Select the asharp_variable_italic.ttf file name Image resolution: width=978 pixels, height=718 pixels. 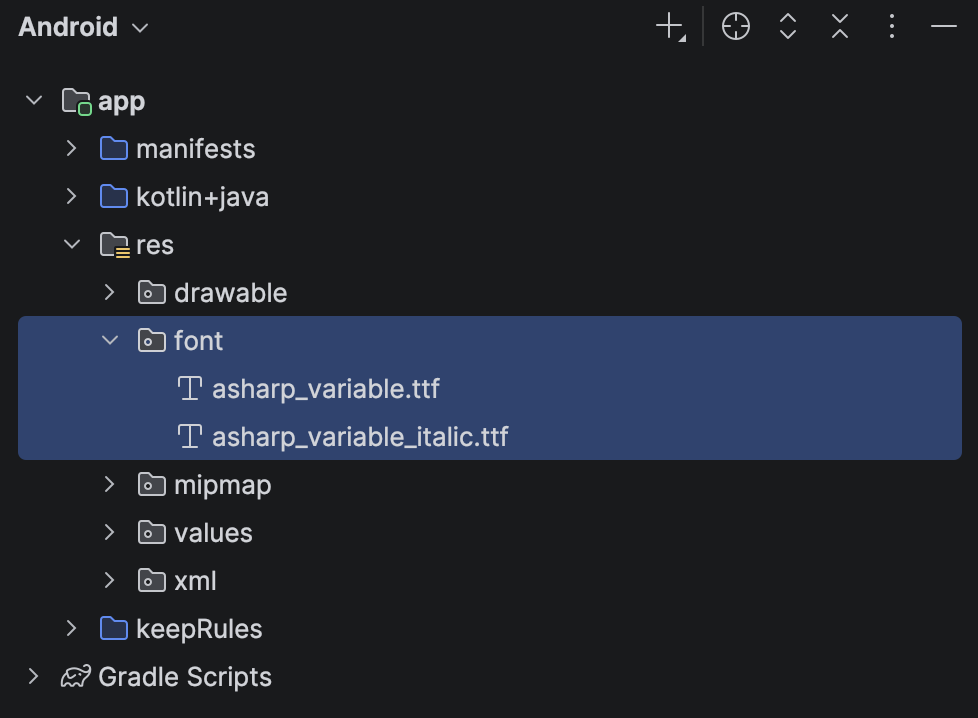(360, 437)
